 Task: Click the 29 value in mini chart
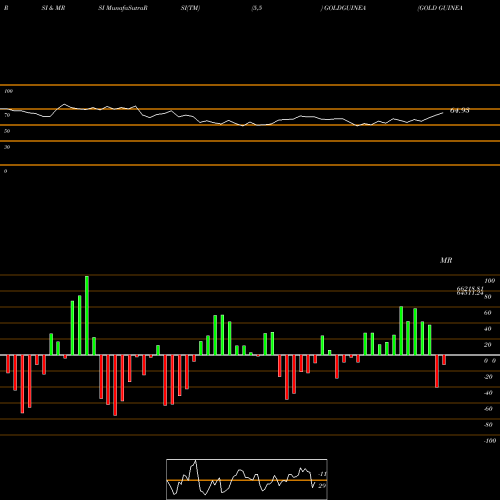[x=322, y=486]
